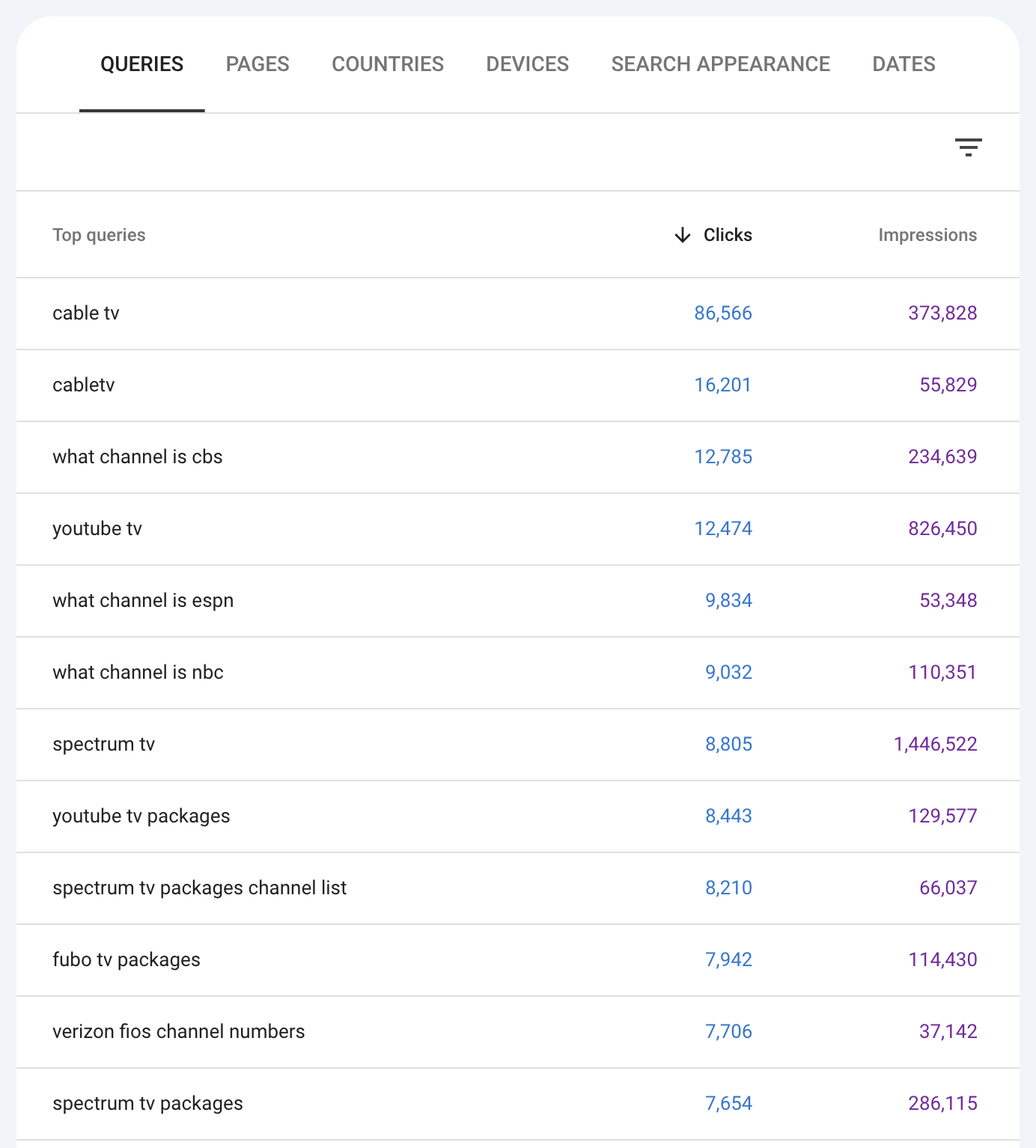
Task: Click the 12,785 clicks value
Action: [723, 457]
